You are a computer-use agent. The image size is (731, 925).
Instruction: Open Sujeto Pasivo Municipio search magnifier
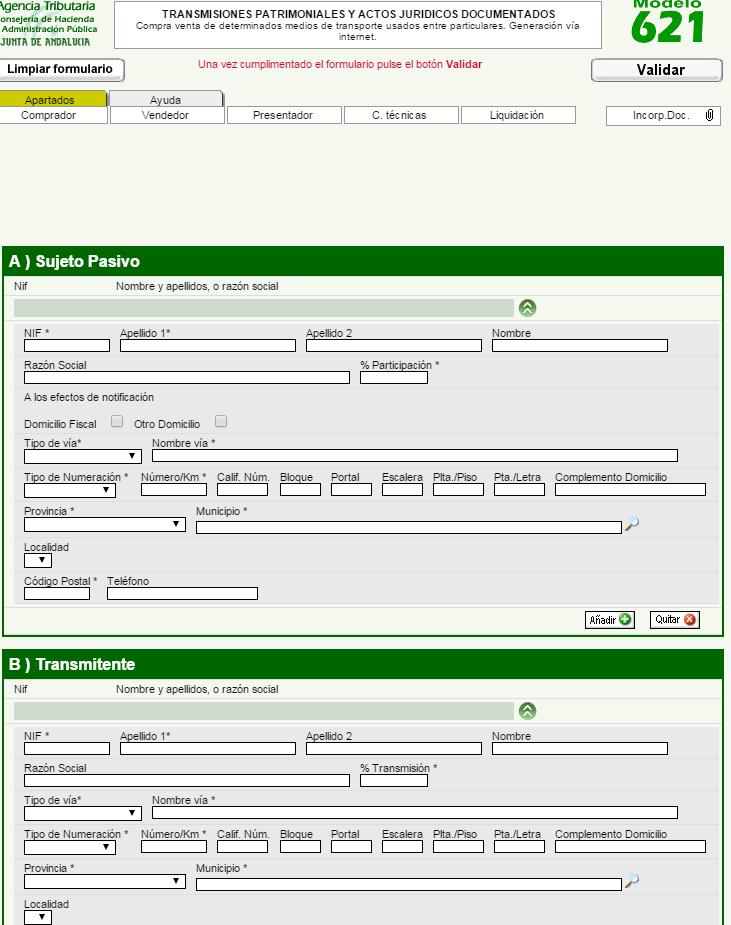[632, 524]
